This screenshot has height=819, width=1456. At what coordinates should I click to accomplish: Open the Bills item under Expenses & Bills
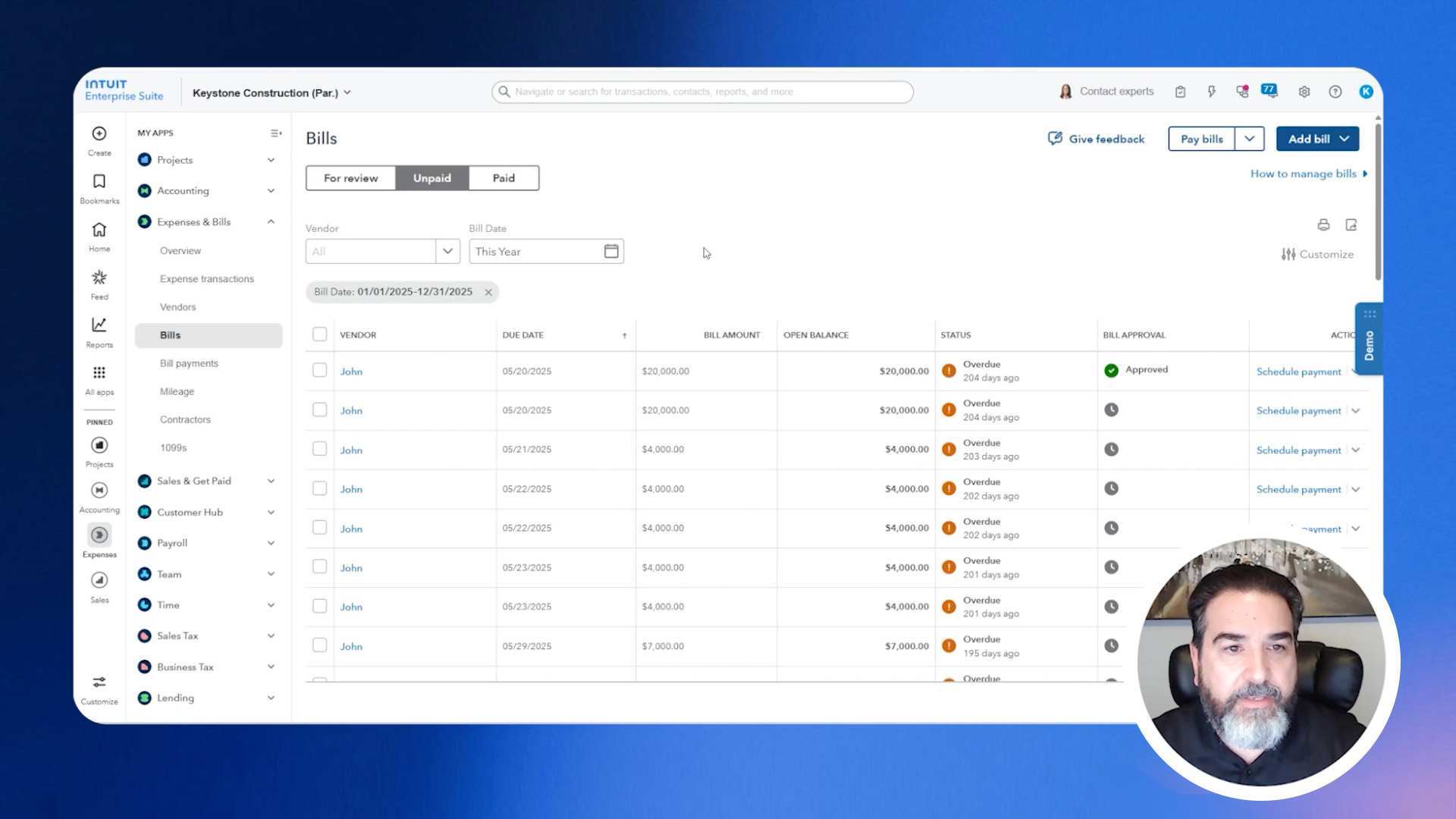click(x=170, y=334)
